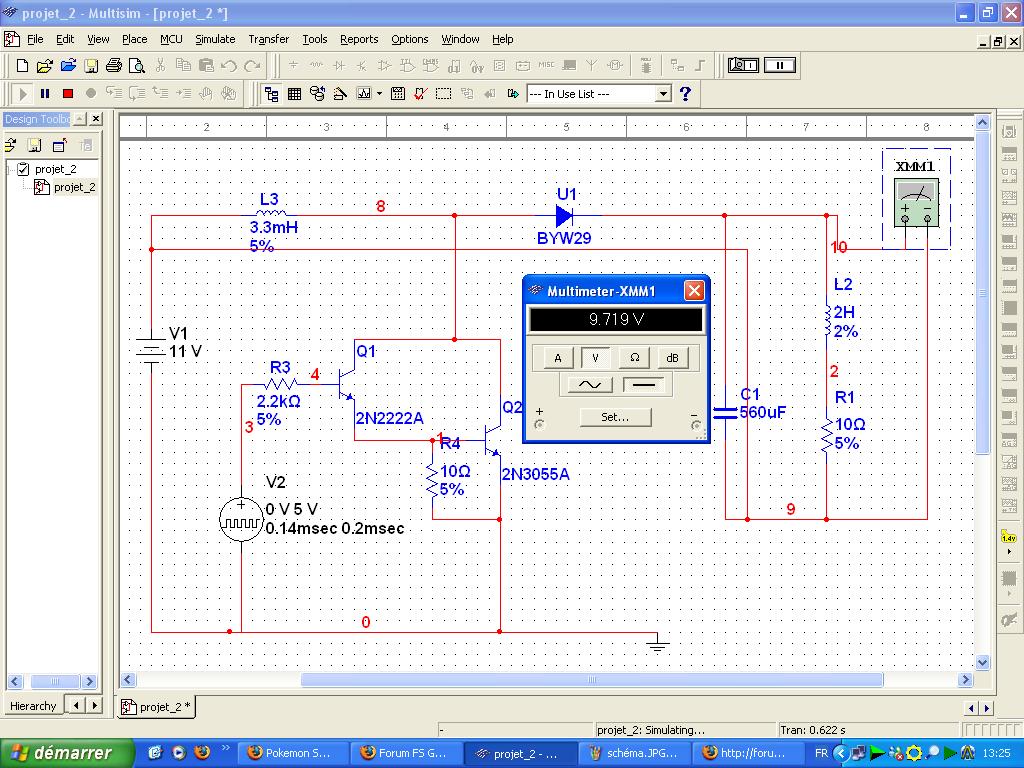Image resolution: width=1024 pixels, height=768 pixels.
Task: Open the In Use List dropdown
Action: 662,93
